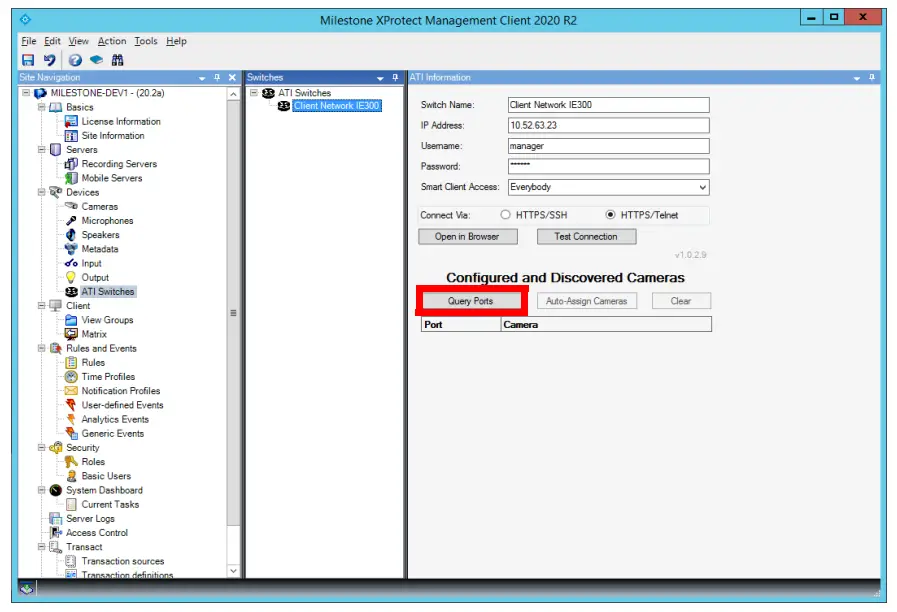
Task: Click the Server Logs icon
Action: point(55,518)
